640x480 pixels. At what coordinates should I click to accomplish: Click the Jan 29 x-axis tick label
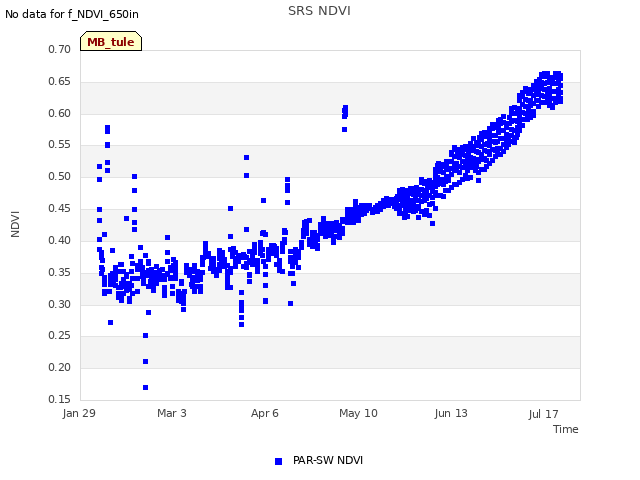[x=79, y=413]
